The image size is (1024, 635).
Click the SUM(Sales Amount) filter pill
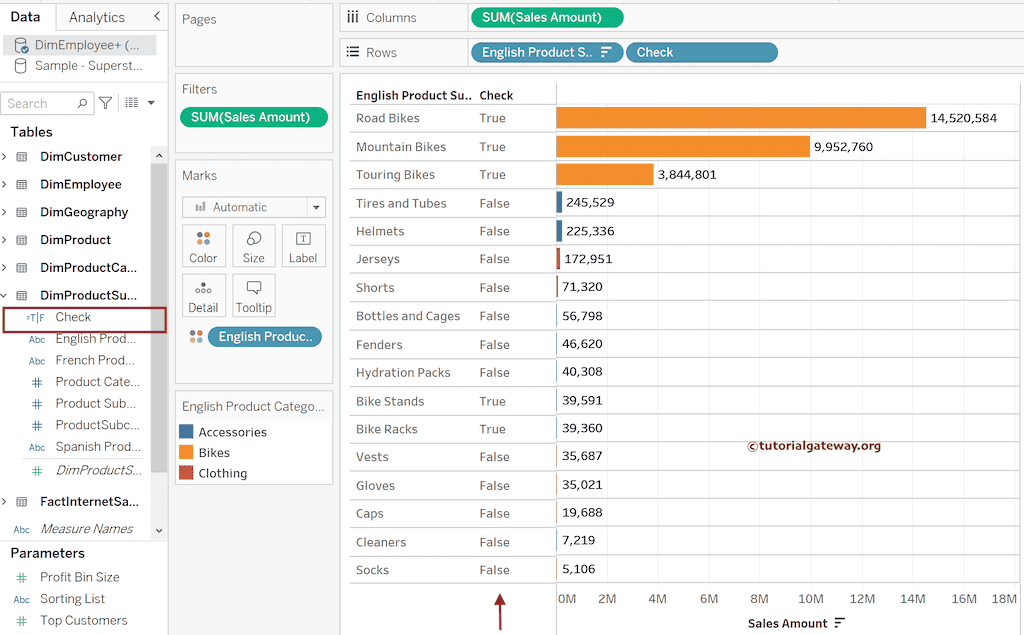point(253,117)
